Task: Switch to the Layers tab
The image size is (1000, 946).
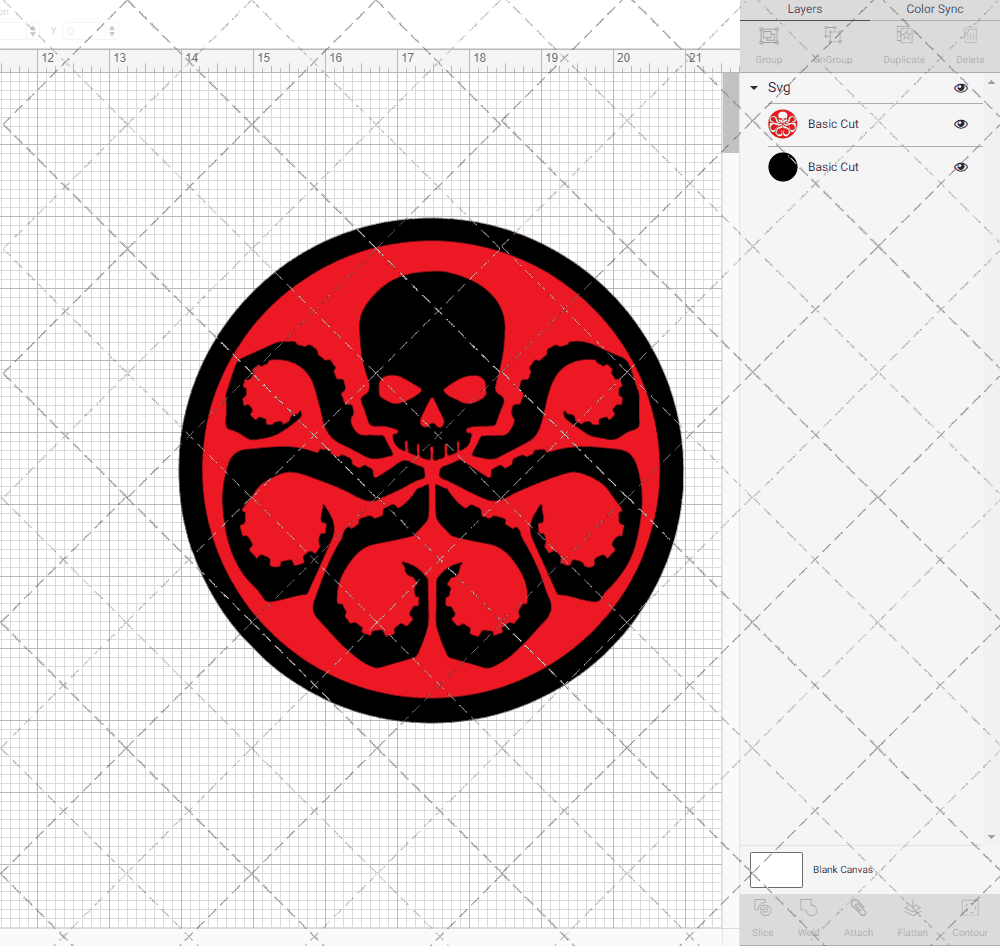Action: pos(805,10)
